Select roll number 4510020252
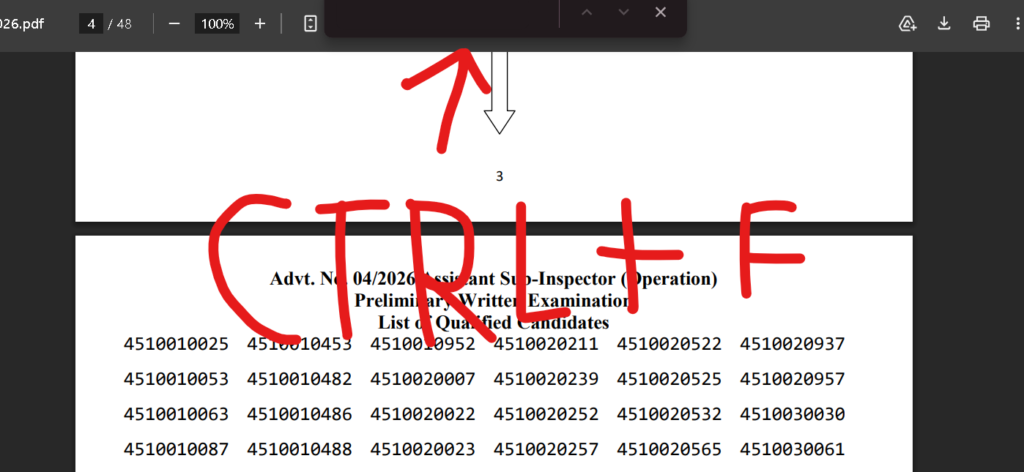1024x472 pixels. click(546, 415)
